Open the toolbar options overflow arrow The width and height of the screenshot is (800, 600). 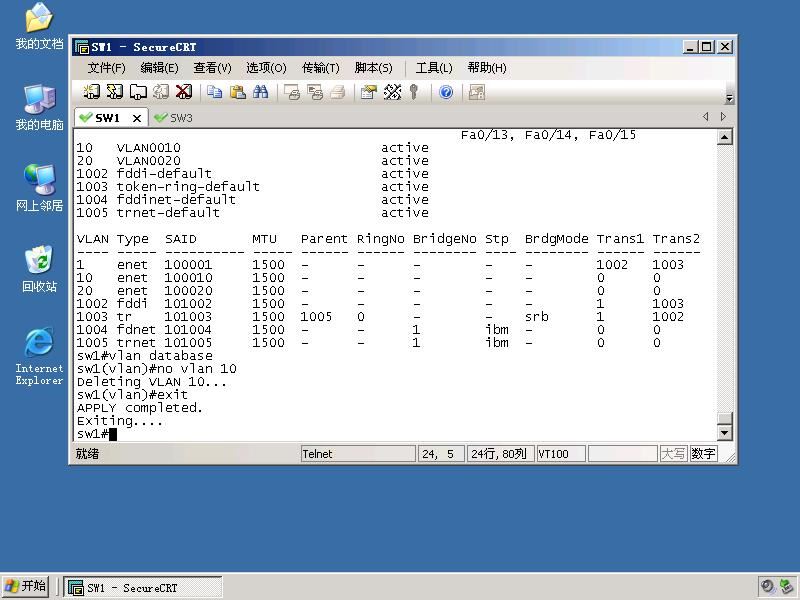(x=729, y=98)
